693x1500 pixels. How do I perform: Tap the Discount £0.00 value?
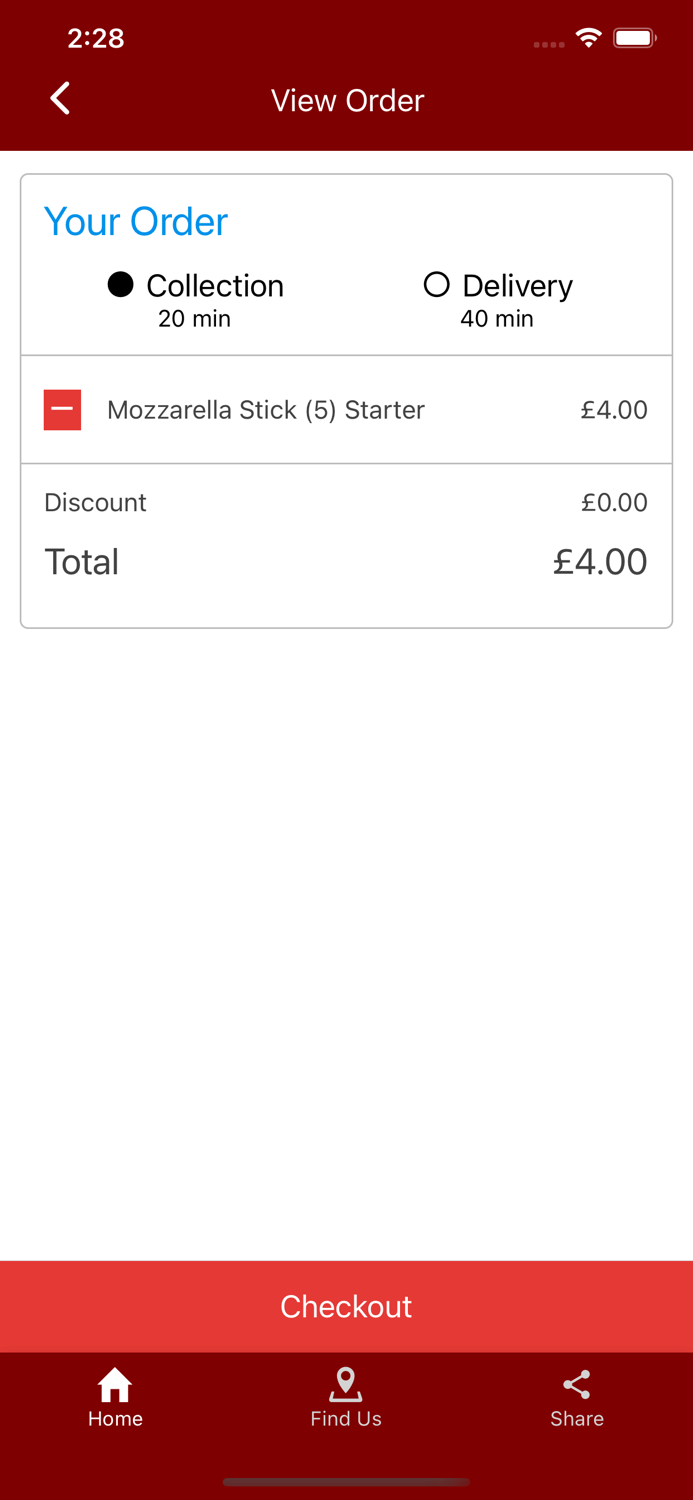[614, 502]
